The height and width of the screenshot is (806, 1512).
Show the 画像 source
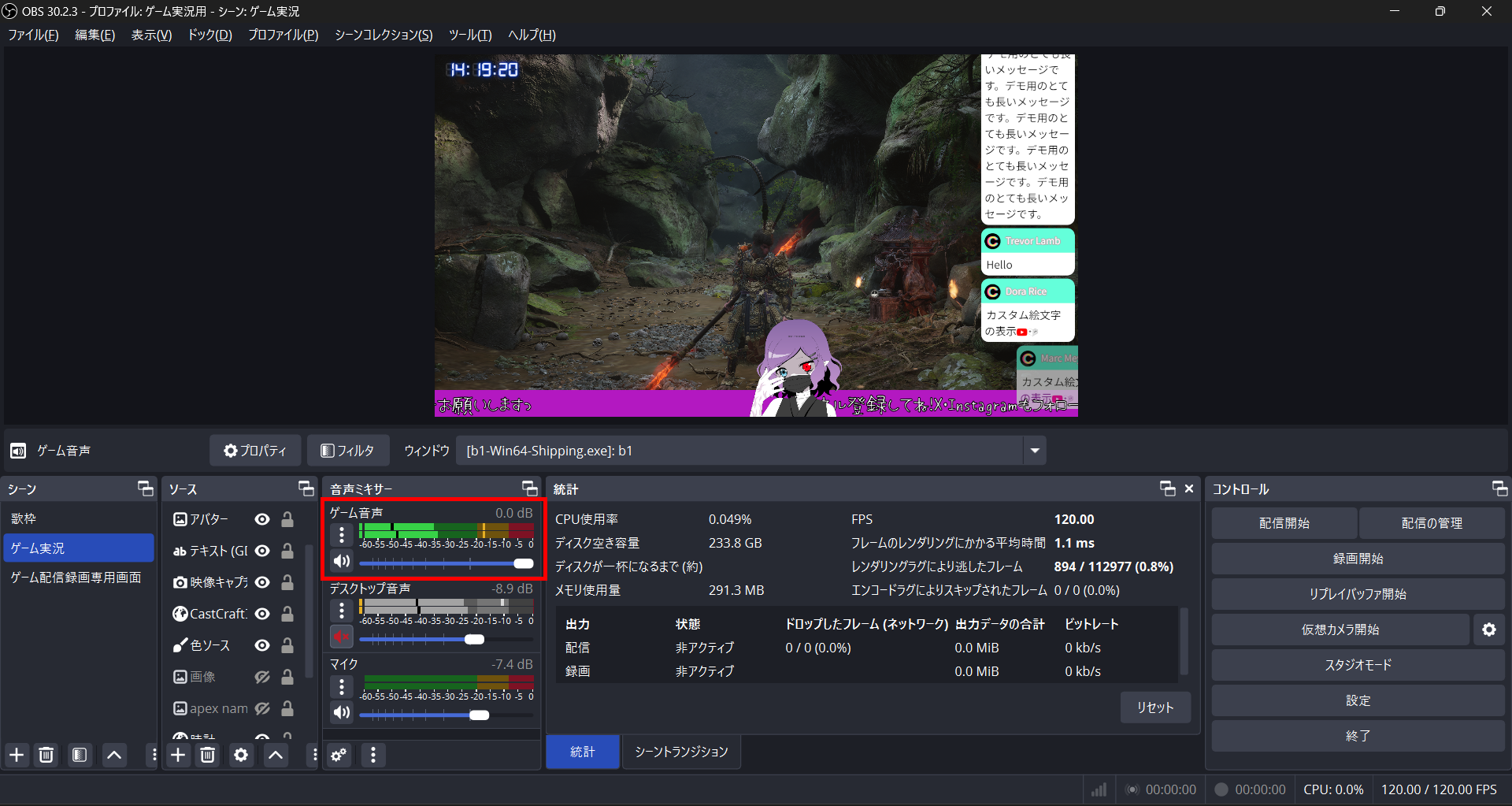point(262,677)
